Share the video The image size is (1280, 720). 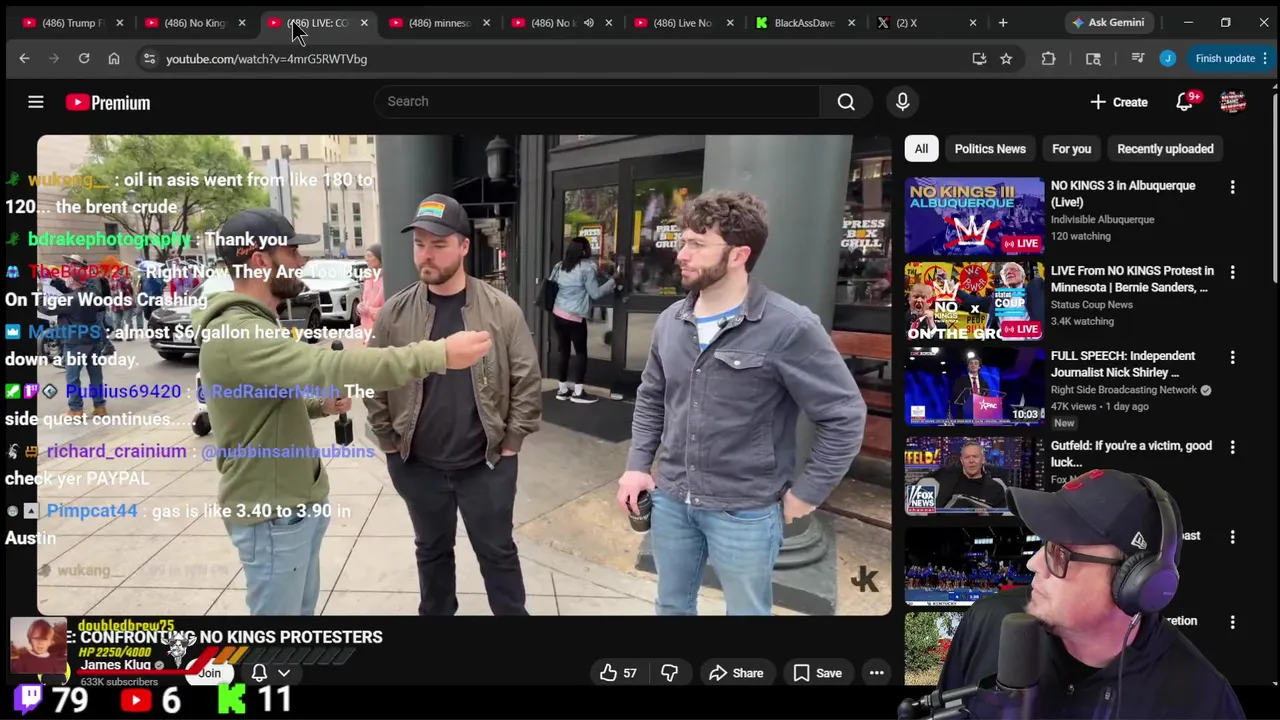736,673
